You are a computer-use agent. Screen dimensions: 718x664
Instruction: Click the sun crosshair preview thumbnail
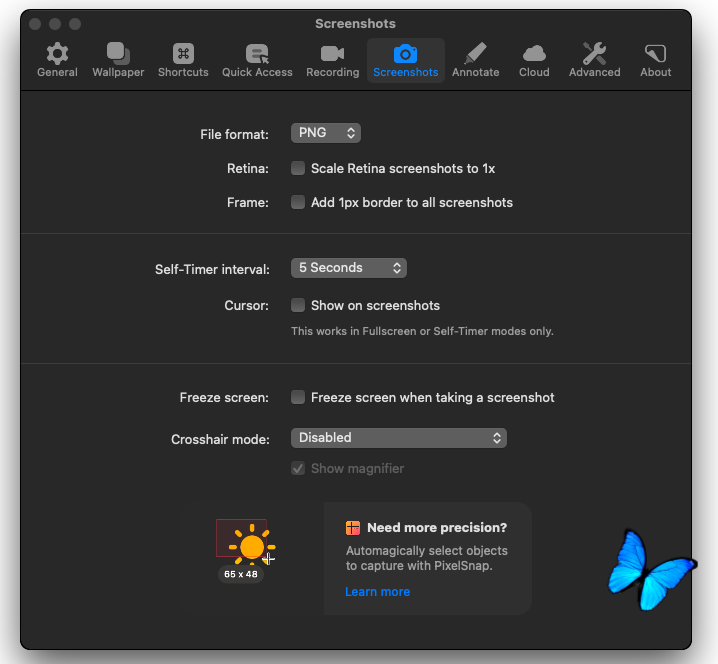(x=245, y=544)
